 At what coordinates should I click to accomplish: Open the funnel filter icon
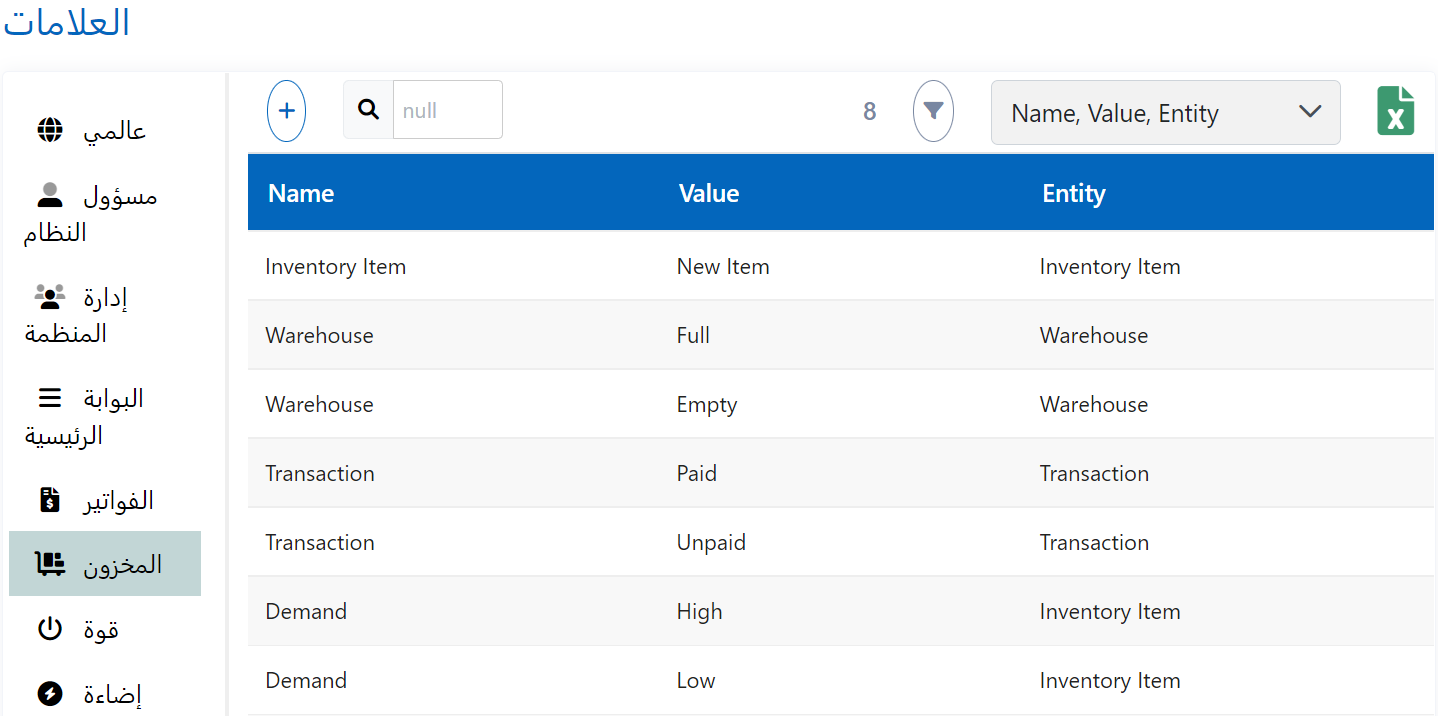(x=933, y=110)
